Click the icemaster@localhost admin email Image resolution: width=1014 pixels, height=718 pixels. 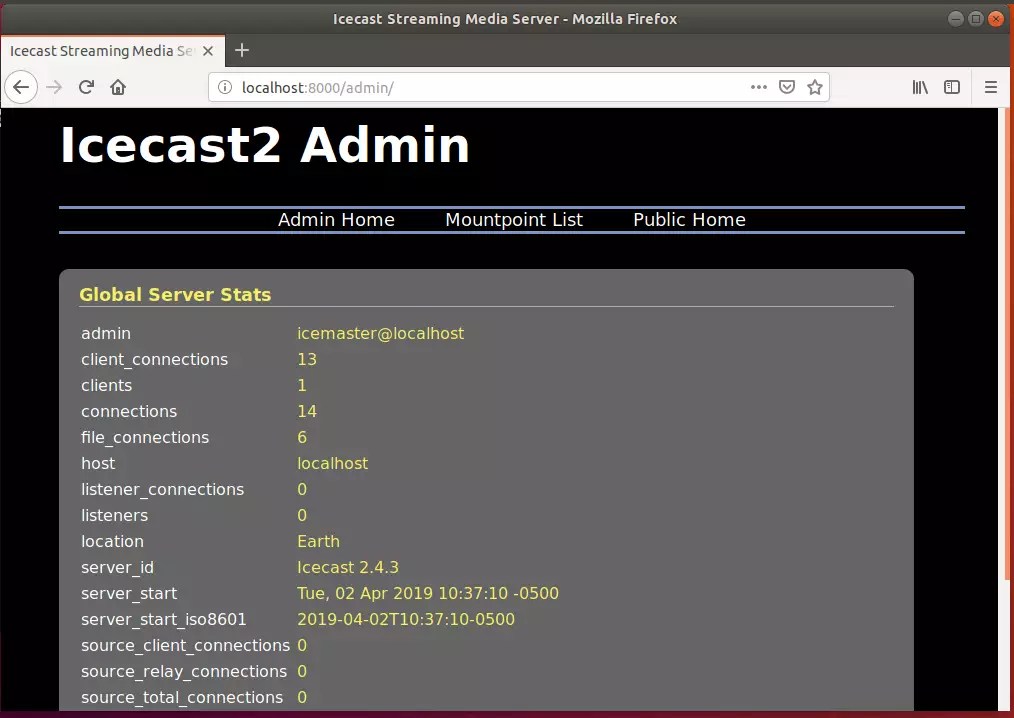pos(380,333)
